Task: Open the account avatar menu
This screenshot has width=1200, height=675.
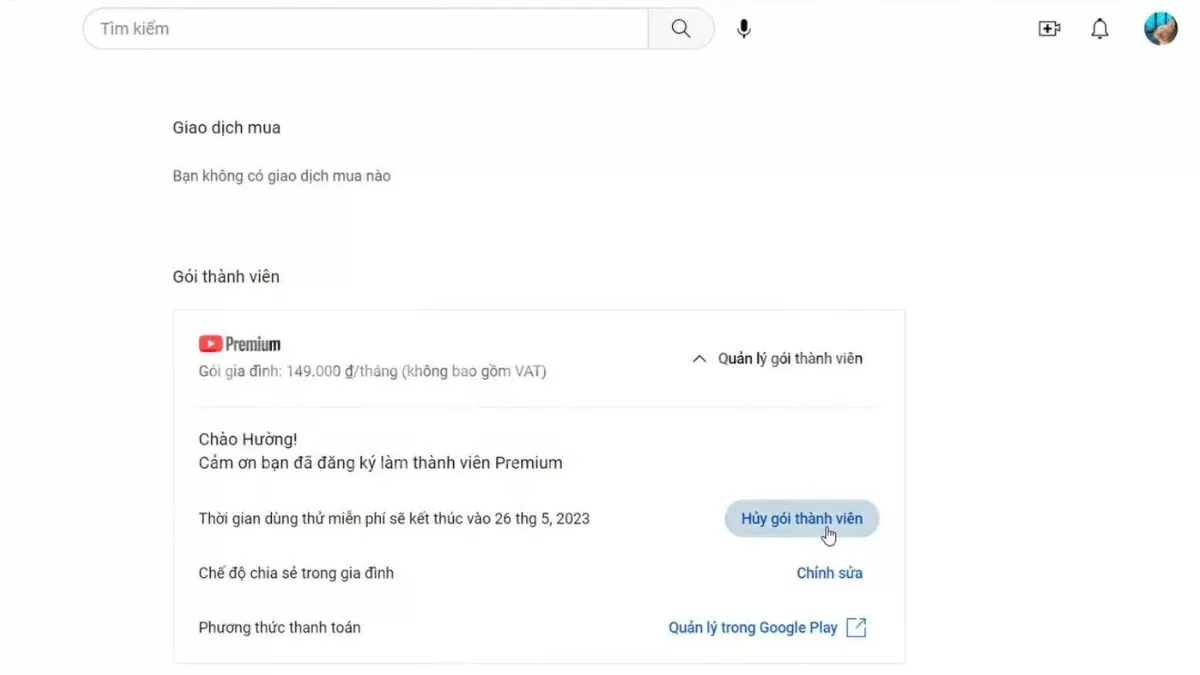Action: [x=1160, y=29]
